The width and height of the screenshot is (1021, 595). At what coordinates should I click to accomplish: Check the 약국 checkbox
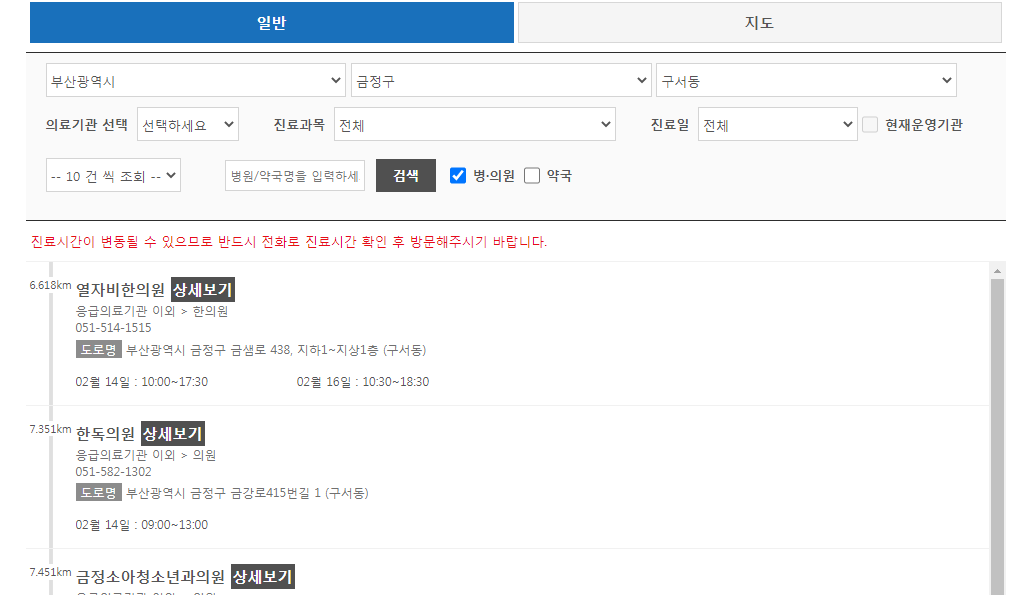(x=532, y=176)
